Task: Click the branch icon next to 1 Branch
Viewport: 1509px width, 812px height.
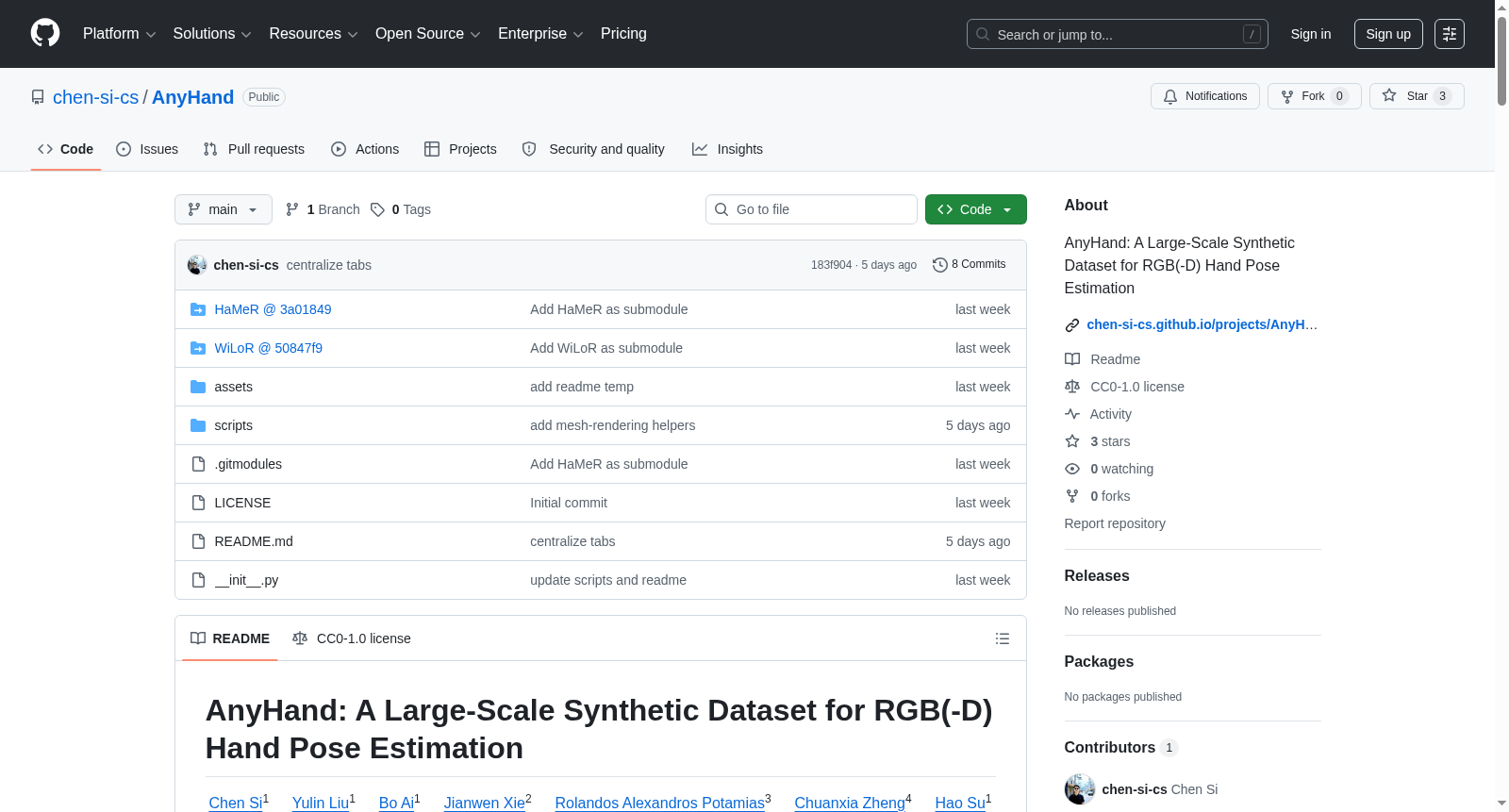Action: 292,209
